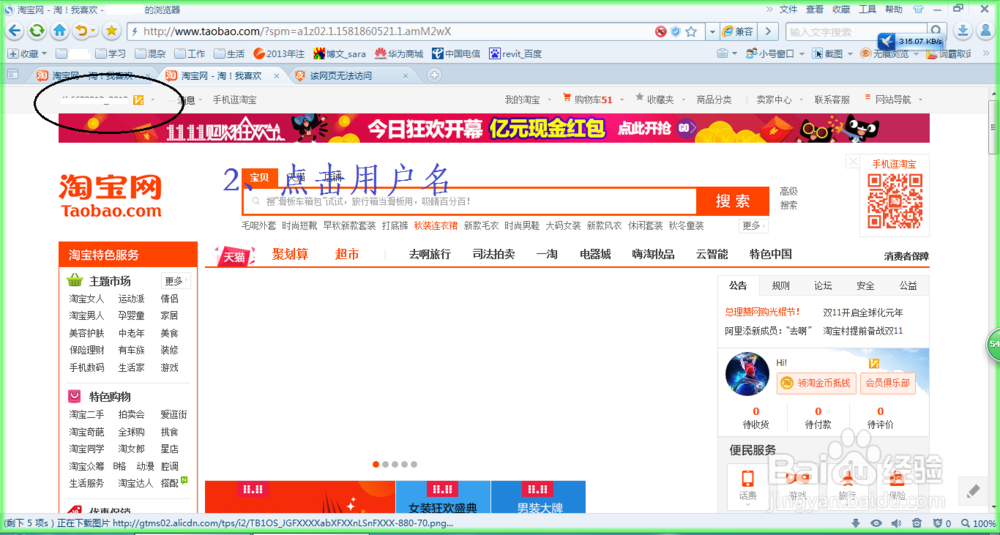Viewport: 1000px width, 535px height.
Task: Click the blue security shield icon in address bar
Action: click(x=675, y=31)
